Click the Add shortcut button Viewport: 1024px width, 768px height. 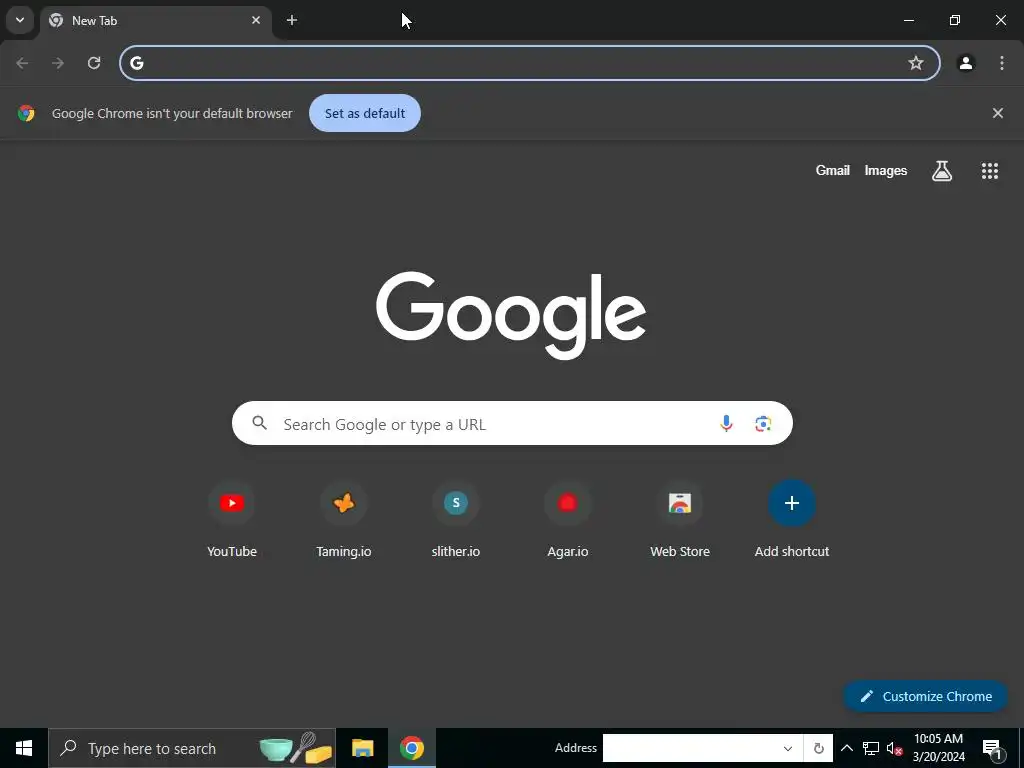(x=792, y=520)
